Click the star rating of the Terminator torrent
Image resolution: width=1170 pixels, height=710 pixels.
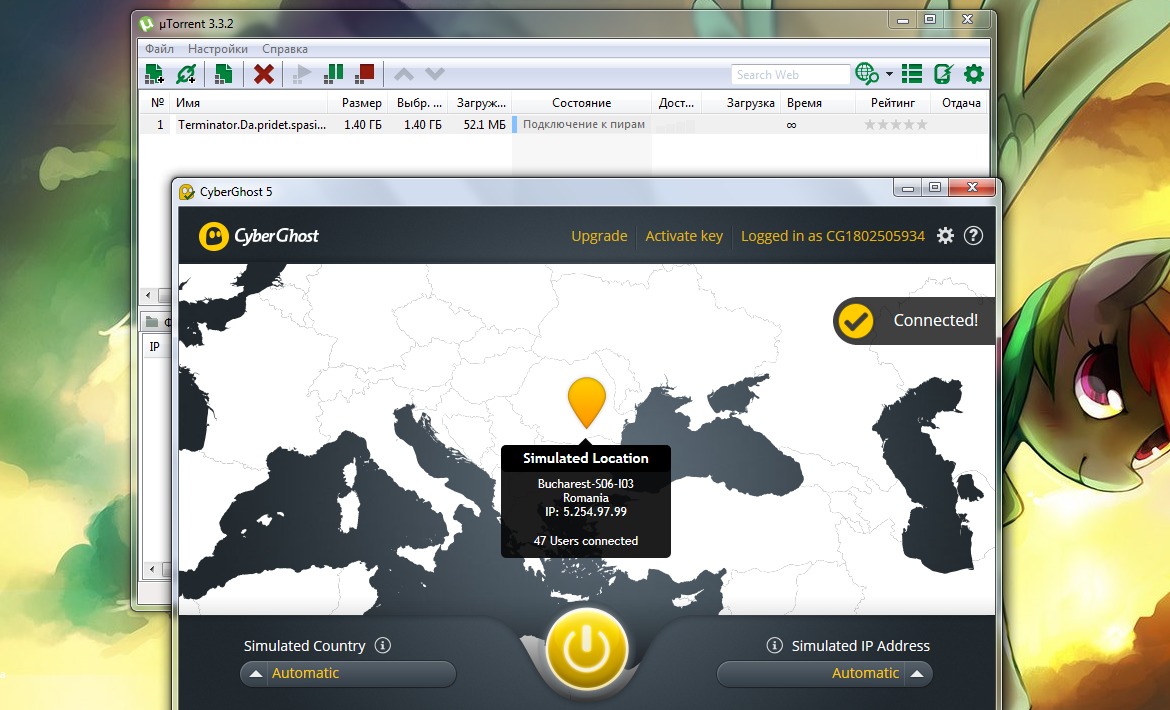895,125
